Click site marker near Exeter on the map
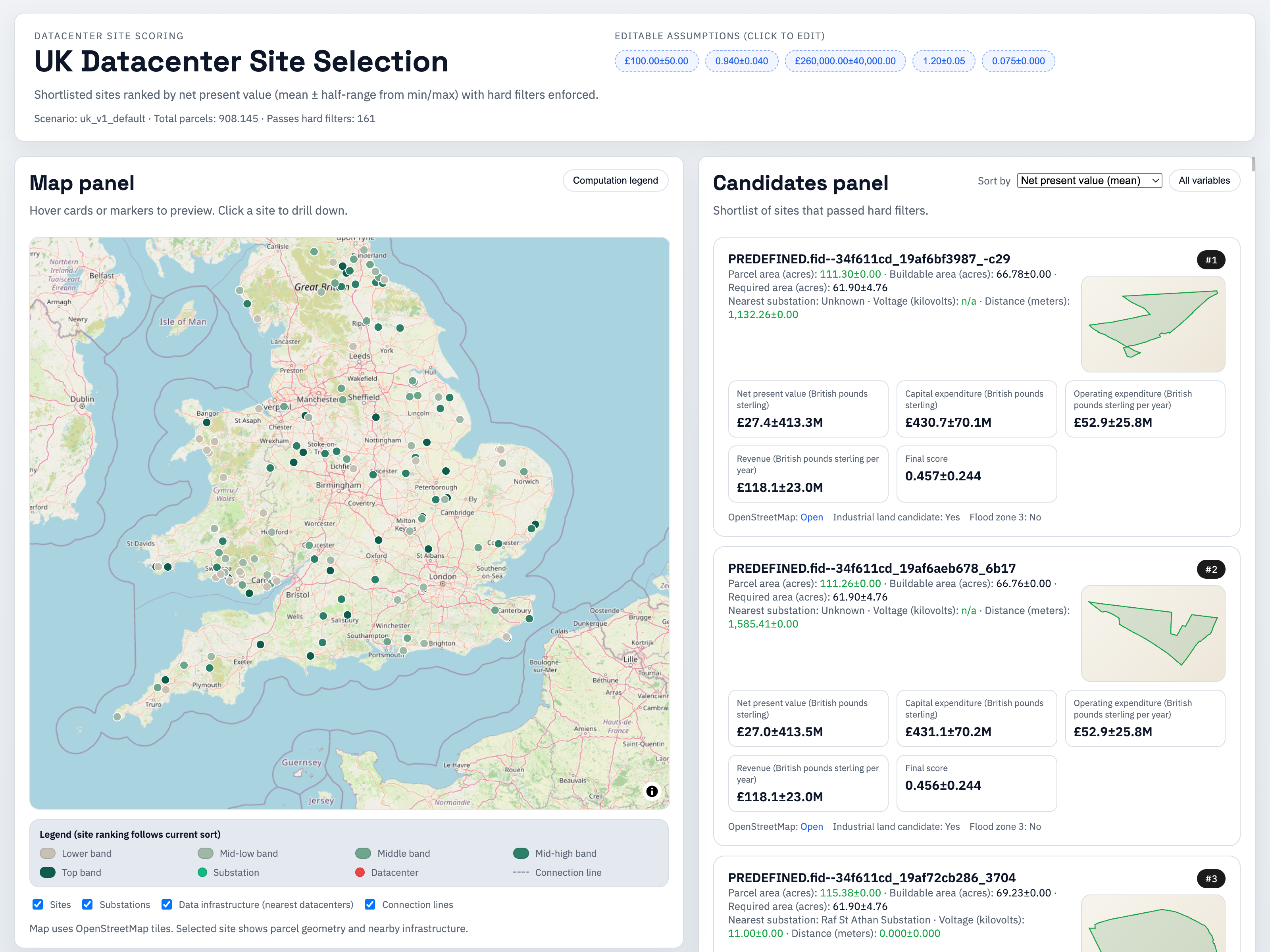The height and width of the screenshot is (952, 1270). [260, 645]
